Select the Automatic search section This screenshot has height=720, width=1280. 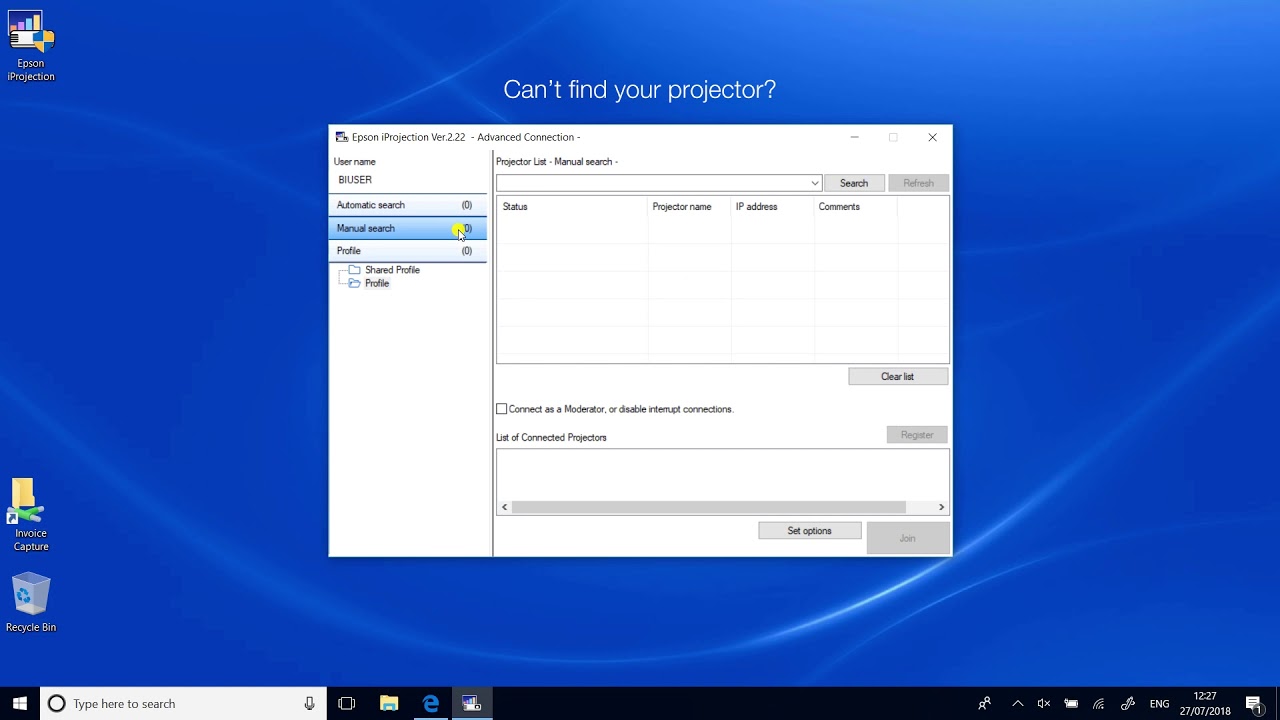pos(408,205)
